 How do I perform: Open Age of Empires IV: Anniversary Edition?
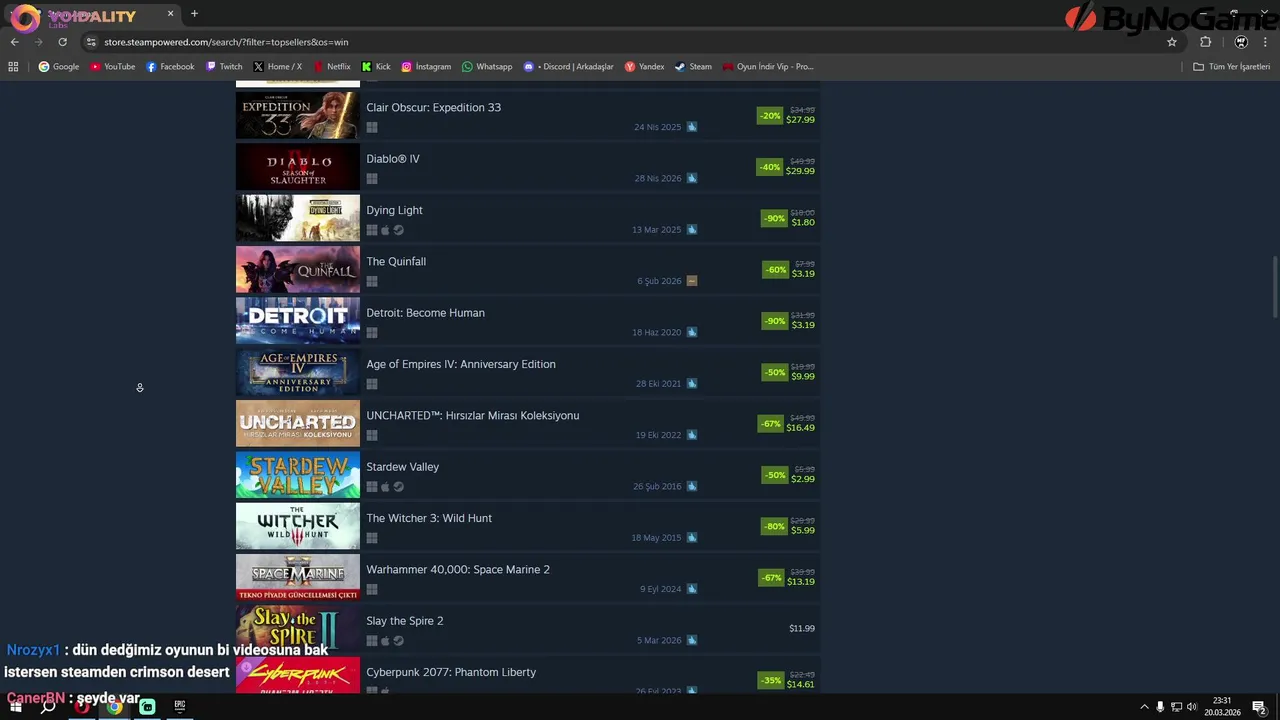[461, 364]
